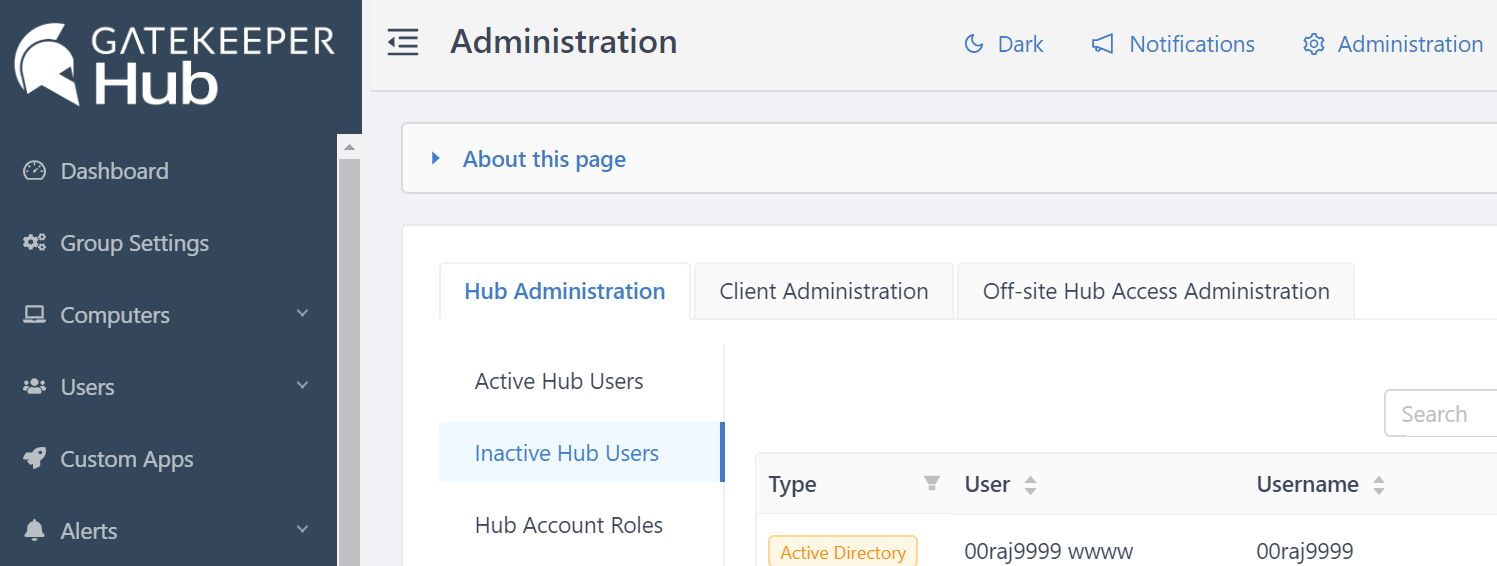
Task: Open Group Settings in the sidebar
Action: [134, 243]
